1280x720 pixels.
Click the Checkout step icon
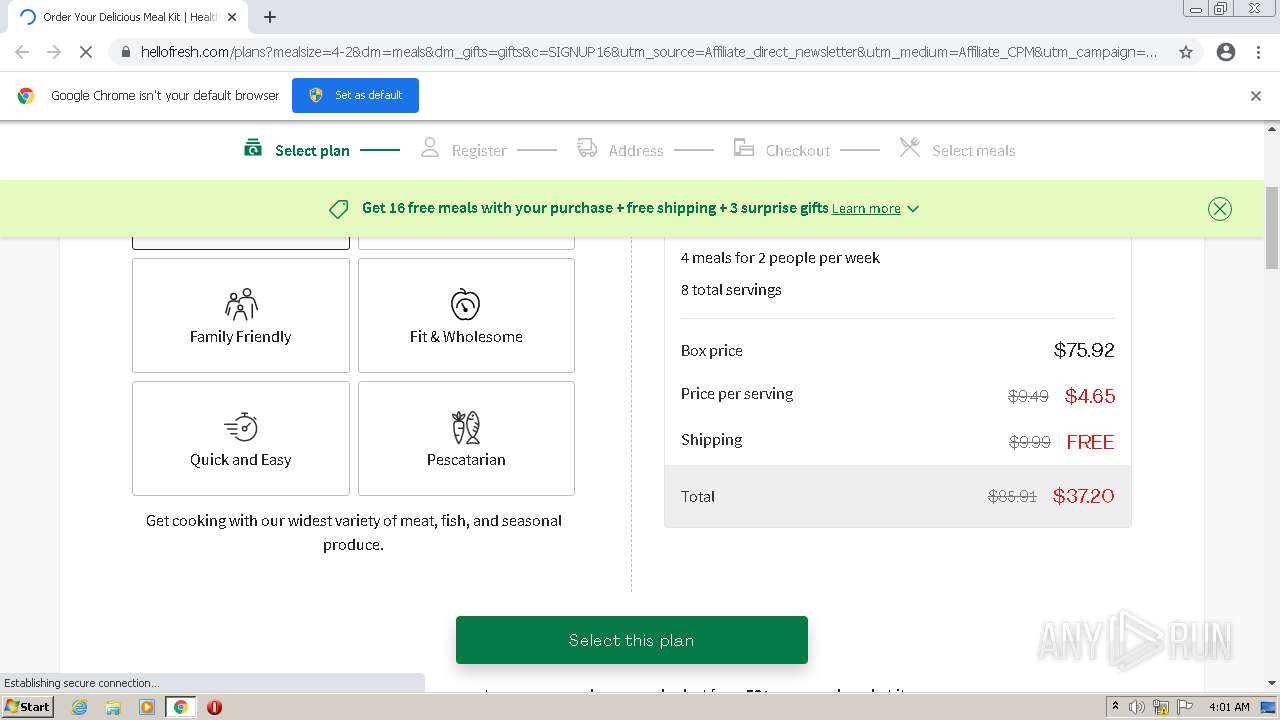[x=743, y=148]
